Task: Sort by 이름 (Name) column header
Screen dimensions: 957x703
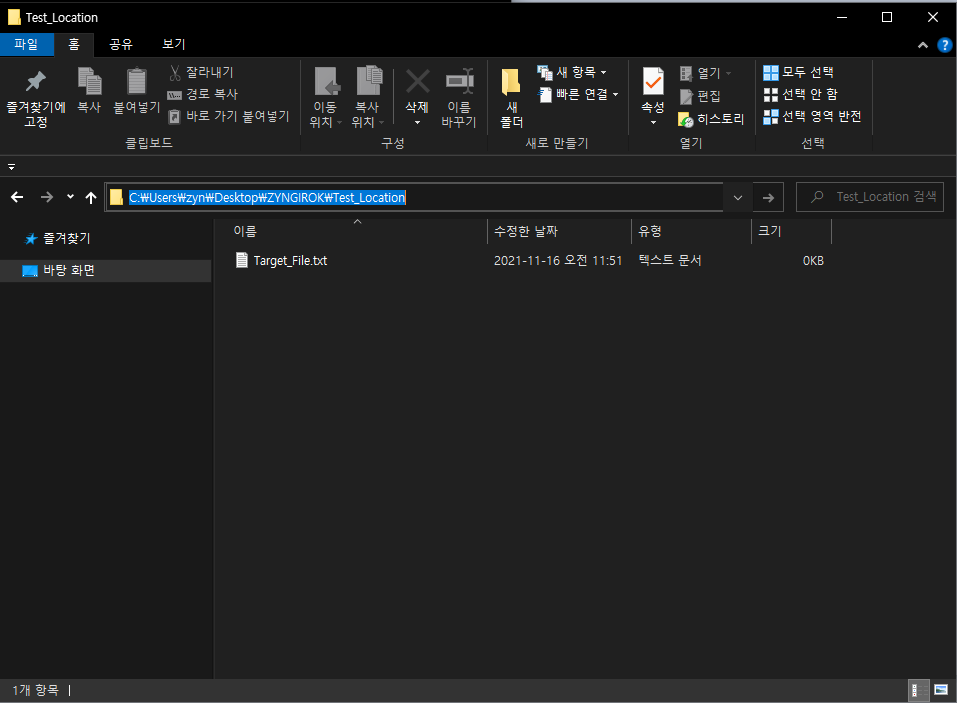Action: point(245,231)
